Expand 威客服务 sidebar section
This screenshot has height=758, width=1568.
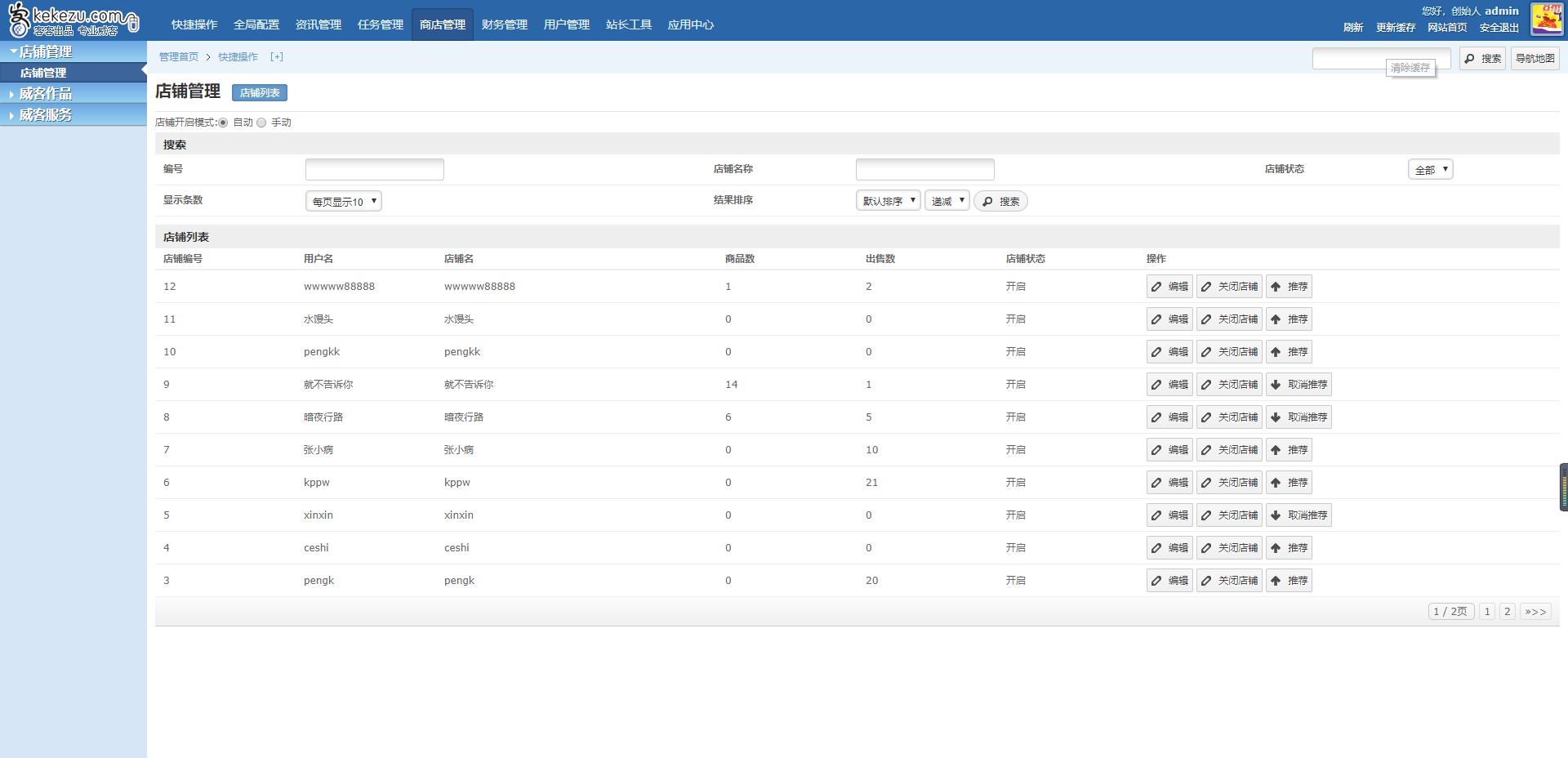(x=73, y=115)
